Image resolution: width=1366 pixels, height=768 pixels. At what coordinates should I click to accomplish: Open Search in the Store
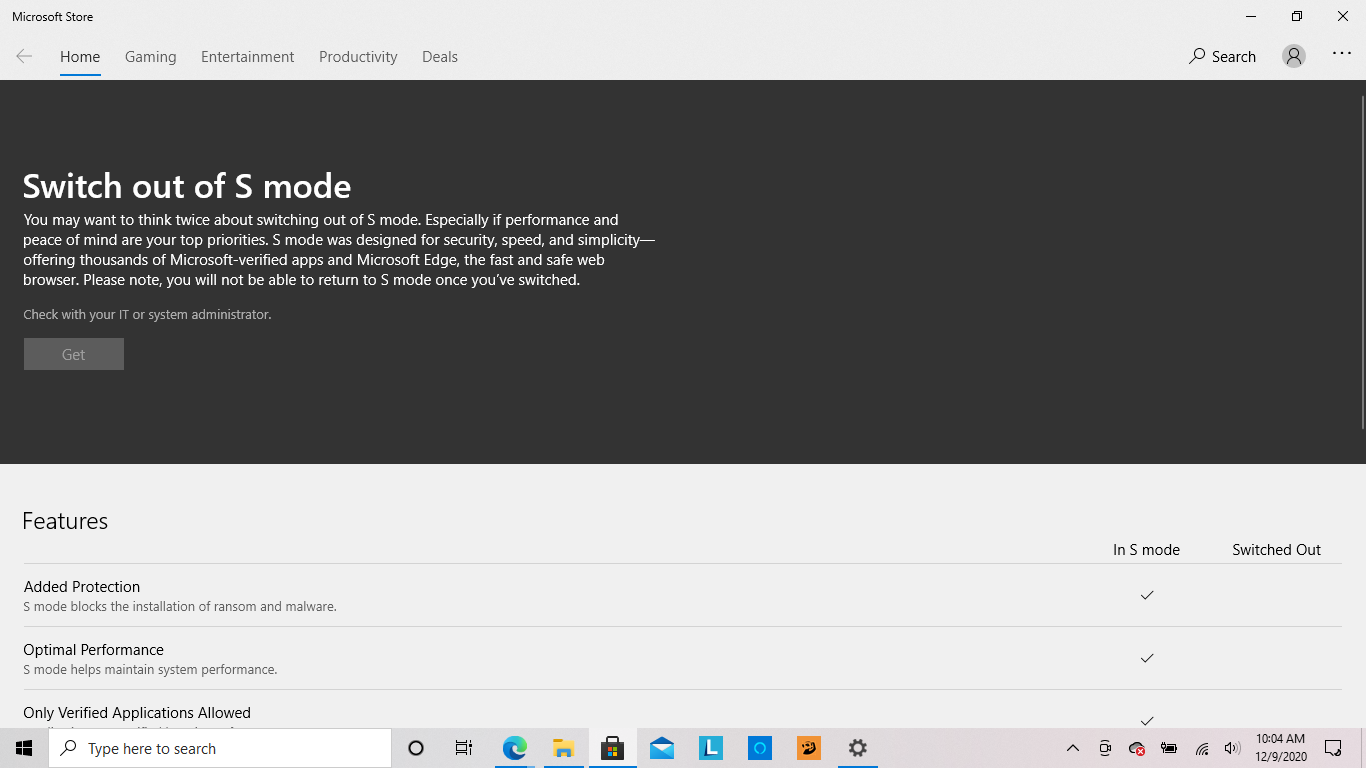[x=1222, y=57]
